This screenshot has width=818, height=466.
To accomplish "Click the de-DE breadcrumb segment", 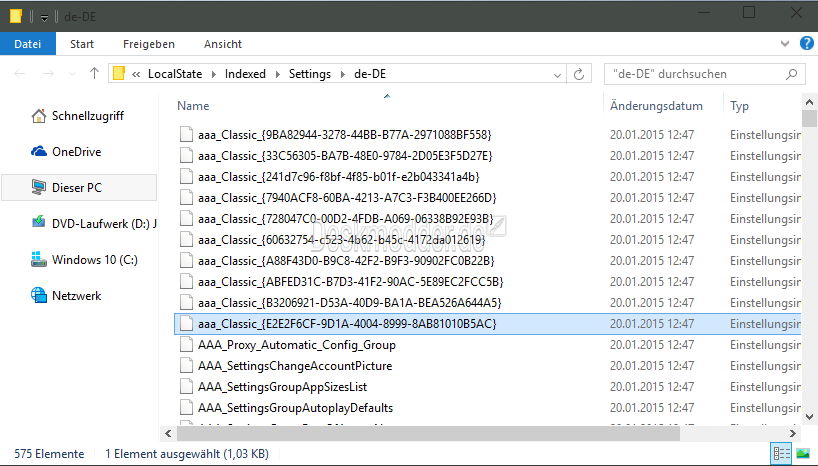I will pyautogui.click(x=370, y=74).
